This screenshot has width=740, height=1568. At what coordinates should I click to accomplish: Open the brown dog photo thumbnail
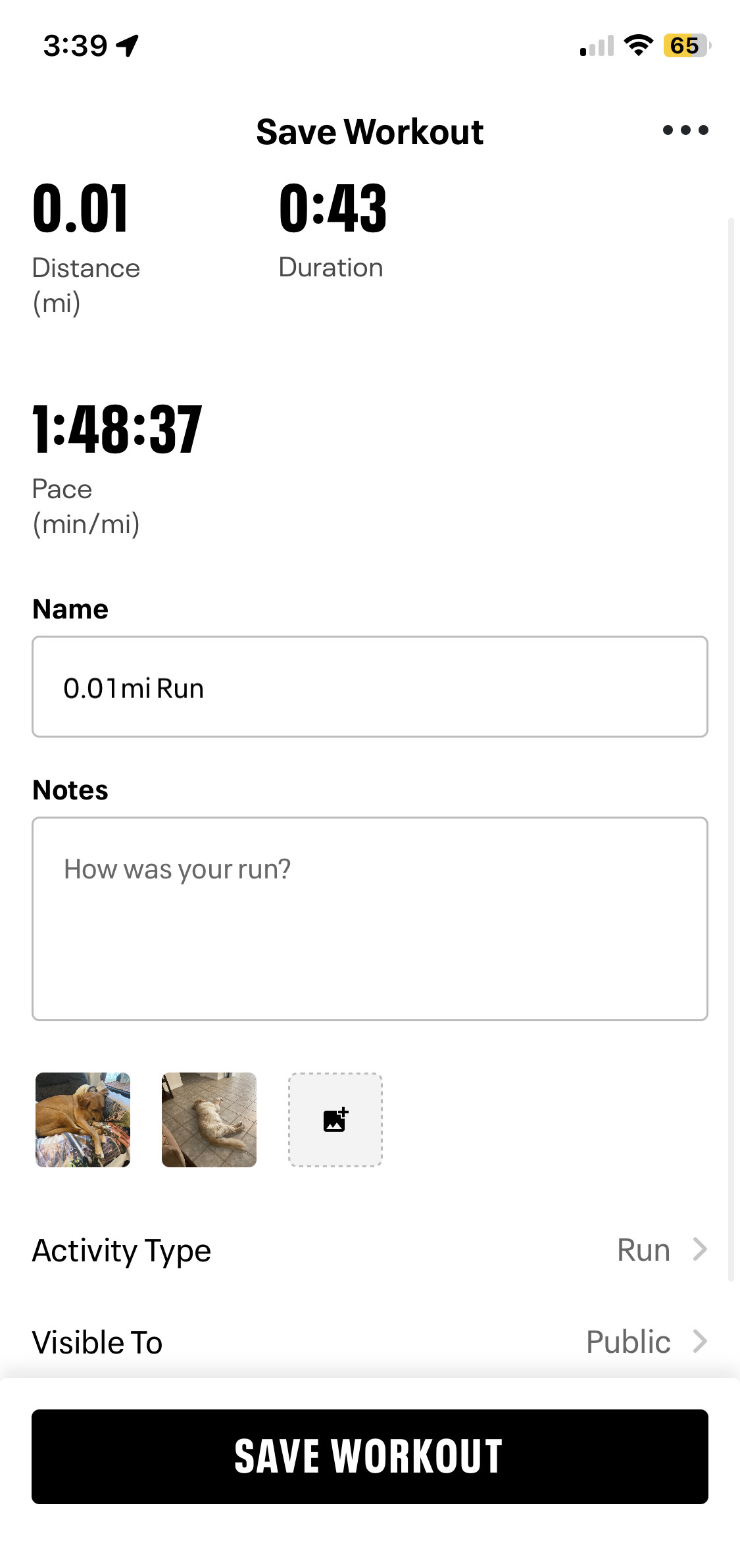point(83,1120)
